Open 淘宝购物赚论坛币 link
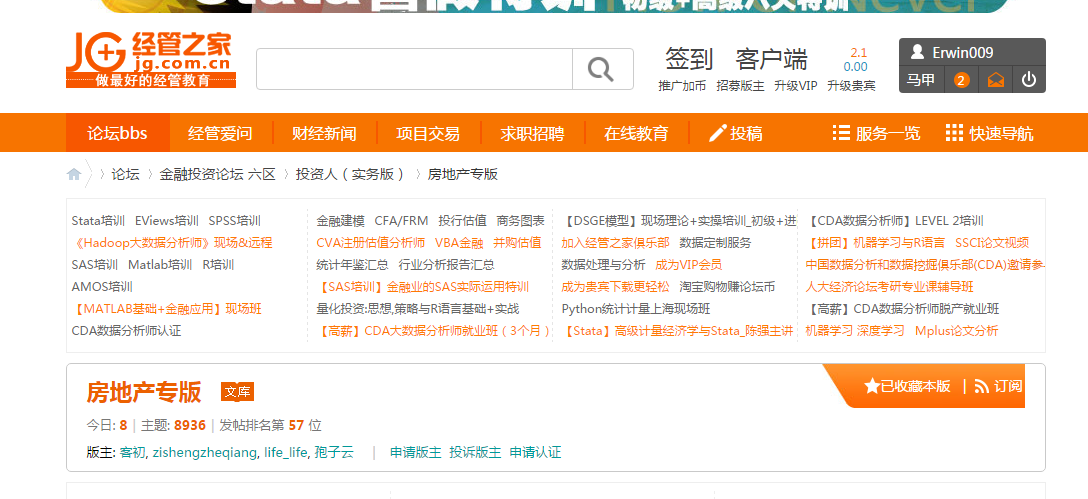The image size is (1088, 499). tap(727, 287)
